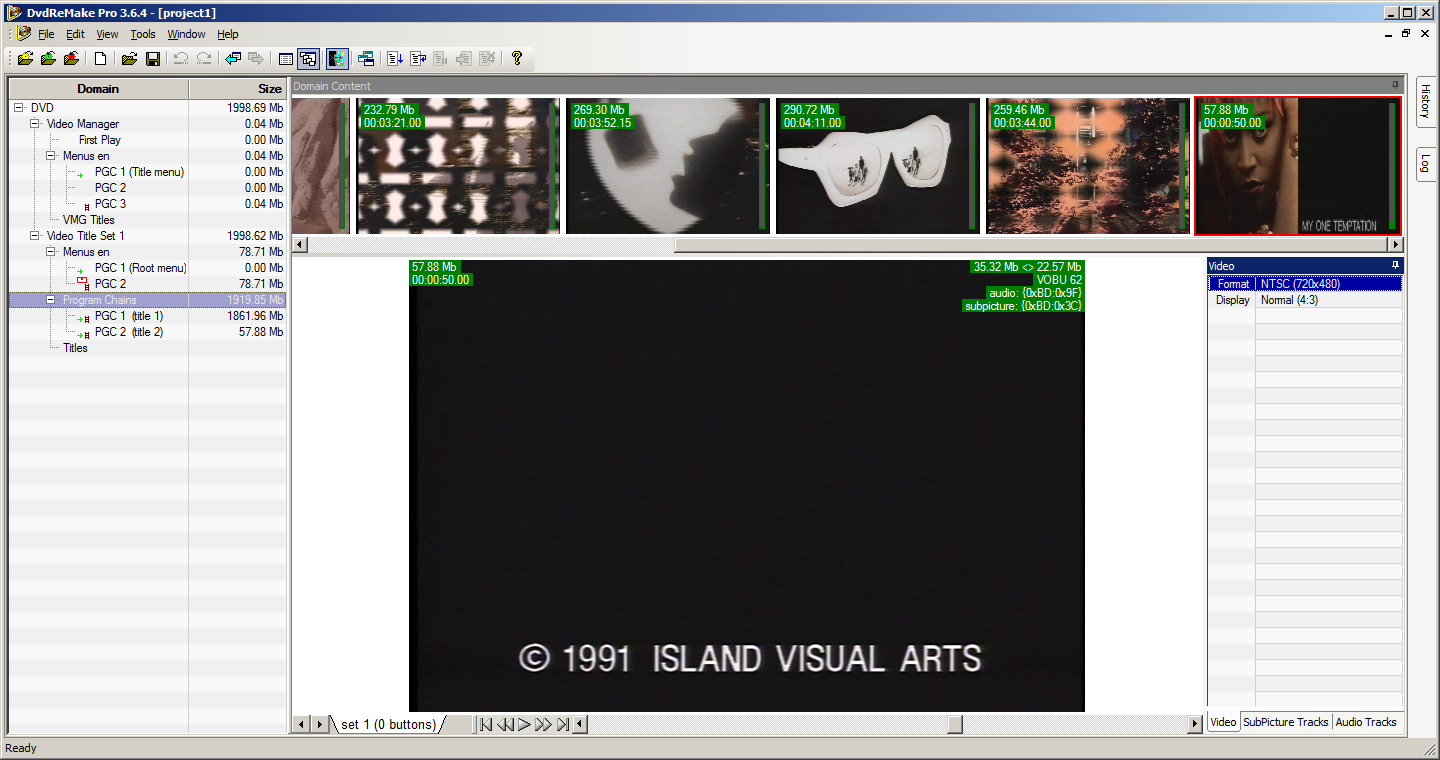Image resolution: width=1440 pixels, height=760 pixels.
Task: Open the History side tab
Action: [1426, 101]
